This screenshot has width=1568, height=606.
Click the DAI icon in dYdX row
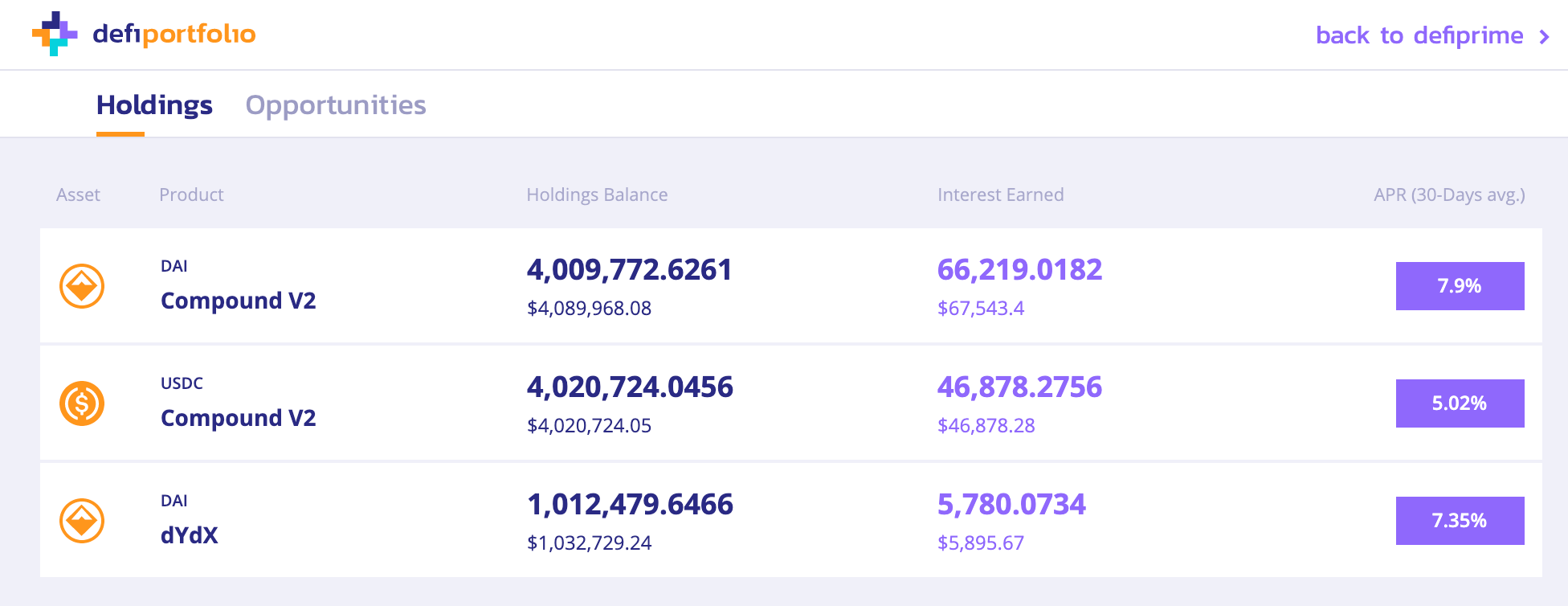(x=82, y=521)
